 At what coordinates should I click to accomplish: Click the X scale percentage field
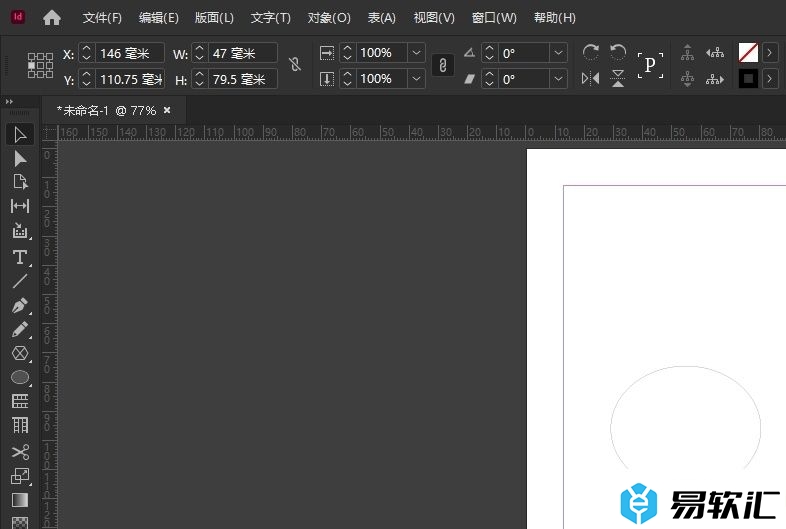[x=381, y=53]
